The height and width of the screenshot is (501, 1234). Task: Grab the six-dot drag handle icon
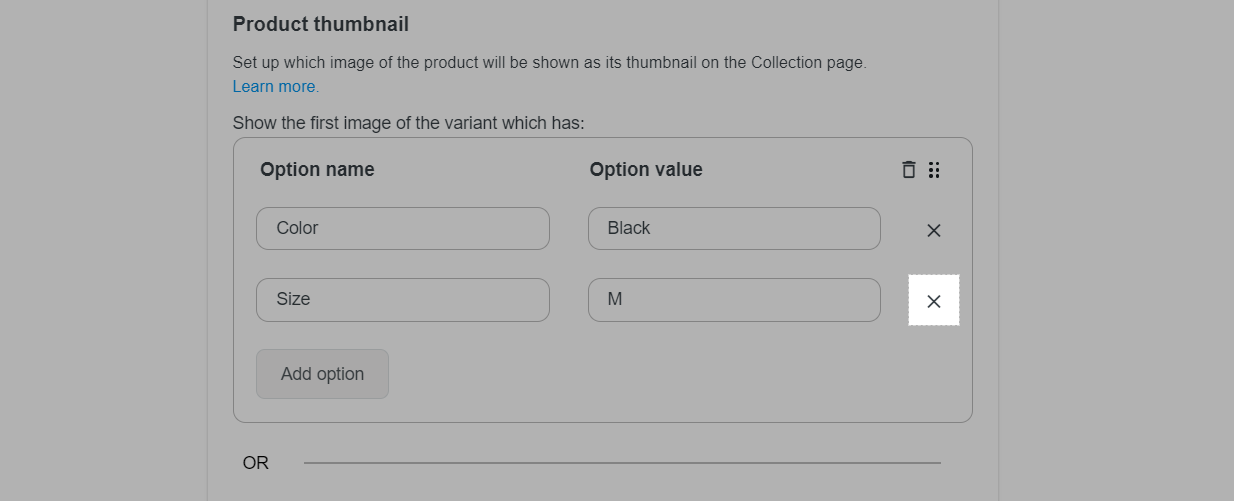[x=934, y=170]
